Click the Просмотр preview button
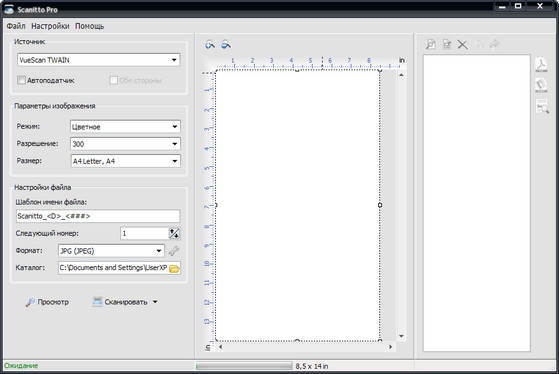 47,302
